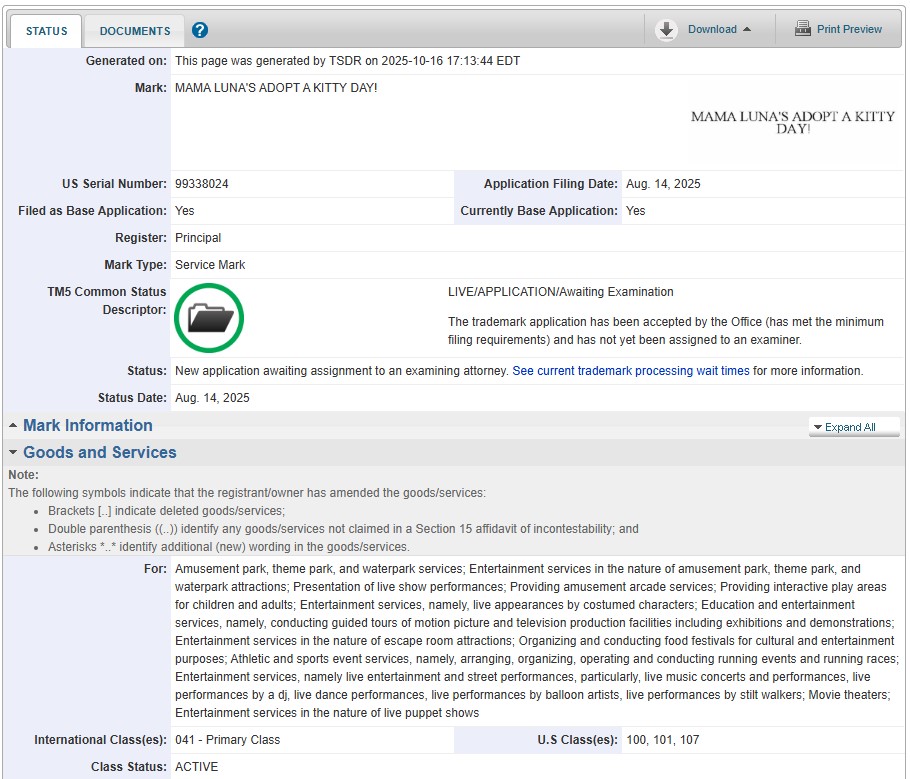Viewport: 910px width, 779px height.
Task: Click the 041 - Primary Class value
Action: pyautogui.click(x=227, y=740)
